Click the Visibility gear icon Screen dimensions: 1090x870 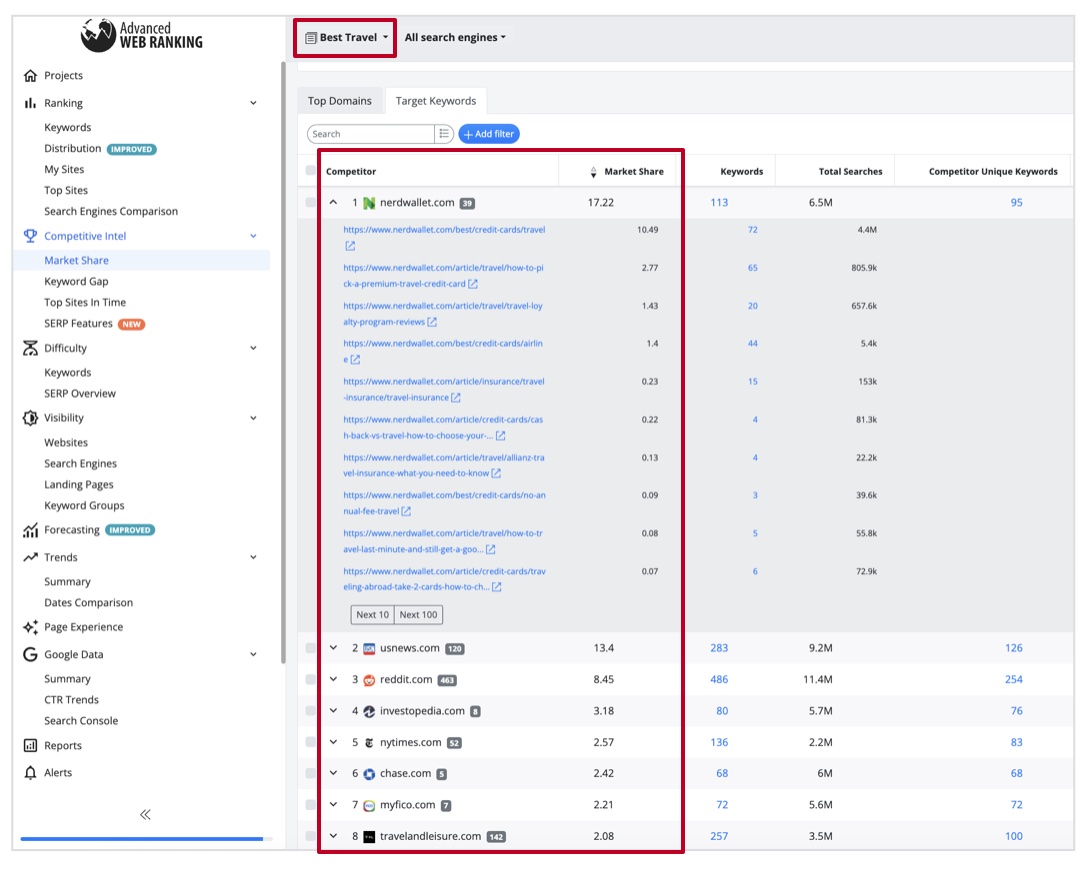point(30,418)
